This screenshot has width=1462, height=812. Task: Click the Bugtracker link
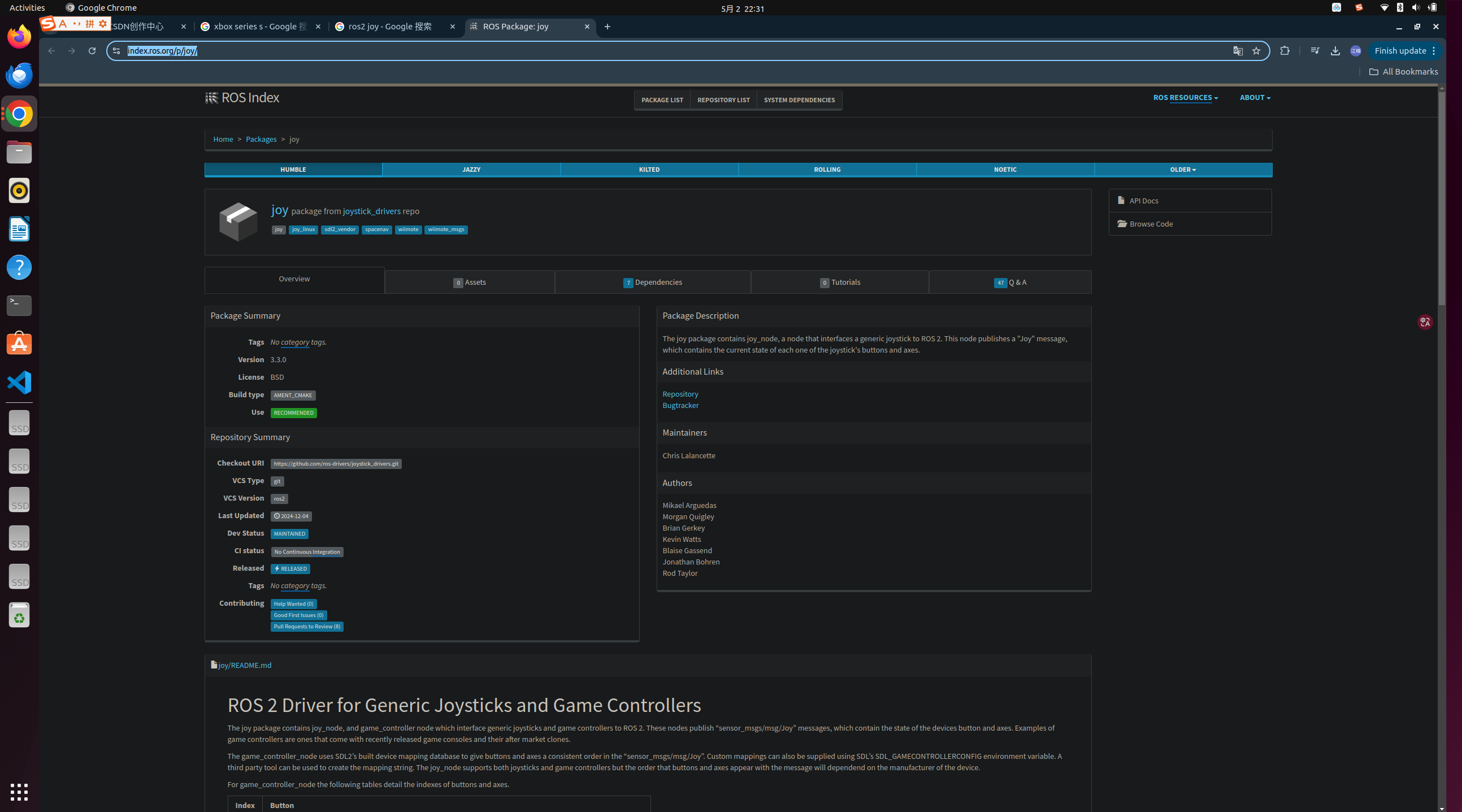coord(680,405)
